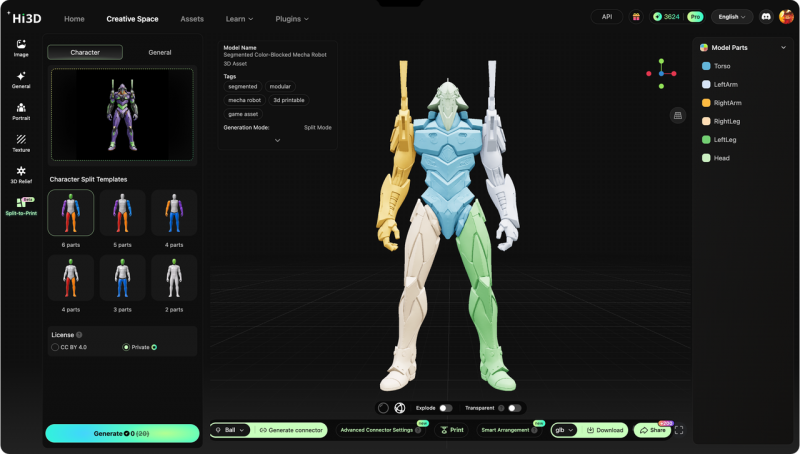Click the Pro plan badge
Image resolution: width=800 pixels, height=454 pixels.
point(695,17)
